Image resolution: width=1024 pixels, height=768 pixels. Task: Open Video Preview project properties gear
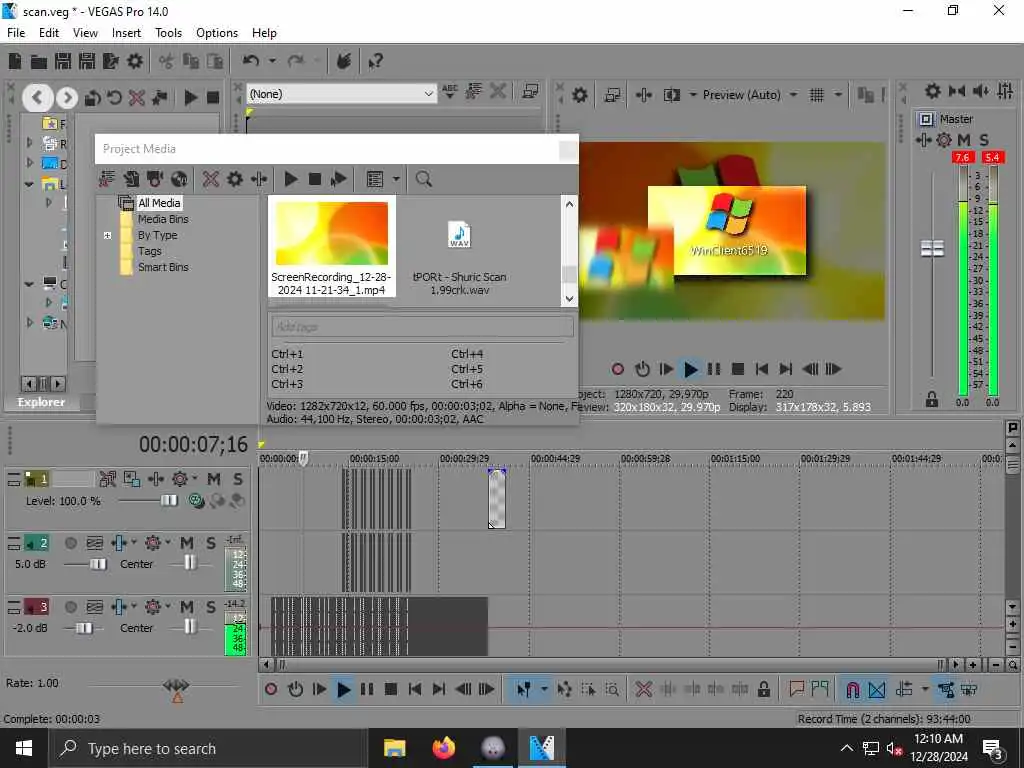coord(580,95)
